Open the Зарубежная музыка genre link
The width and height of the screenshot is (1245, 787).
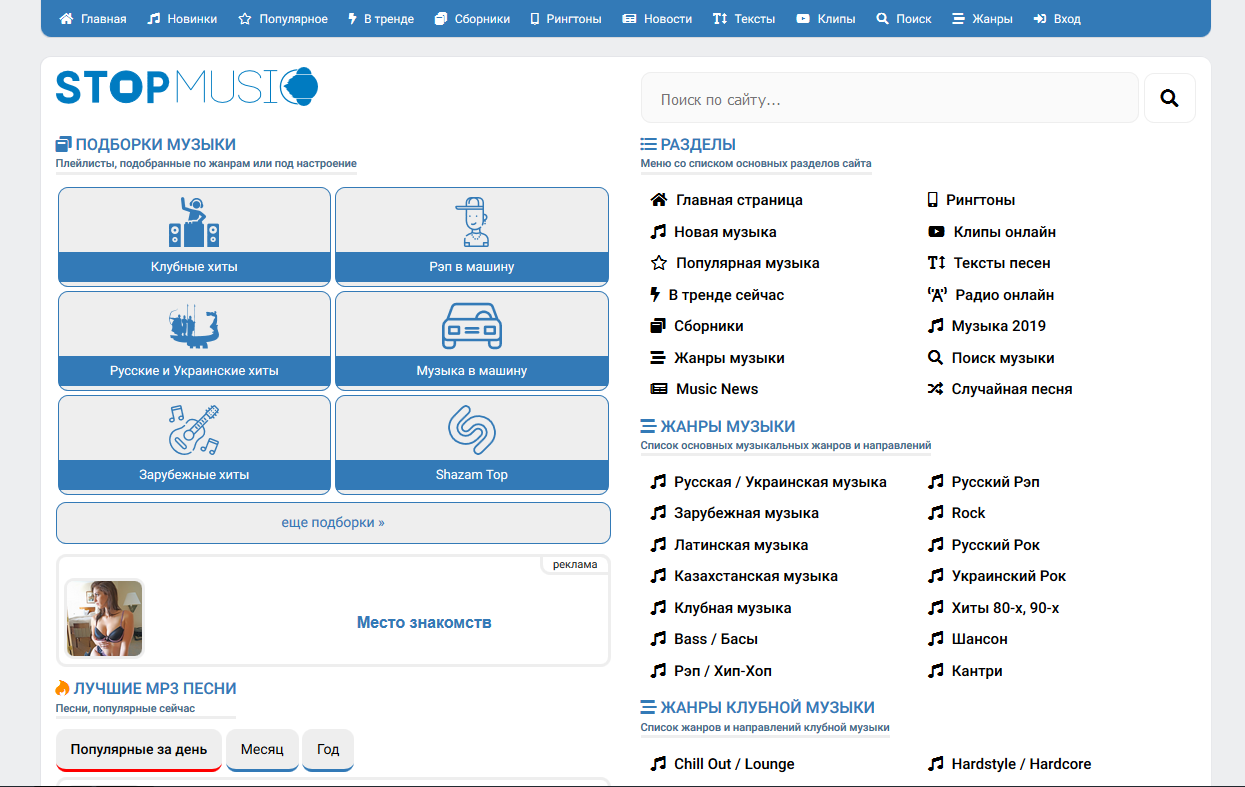point(746,513)
